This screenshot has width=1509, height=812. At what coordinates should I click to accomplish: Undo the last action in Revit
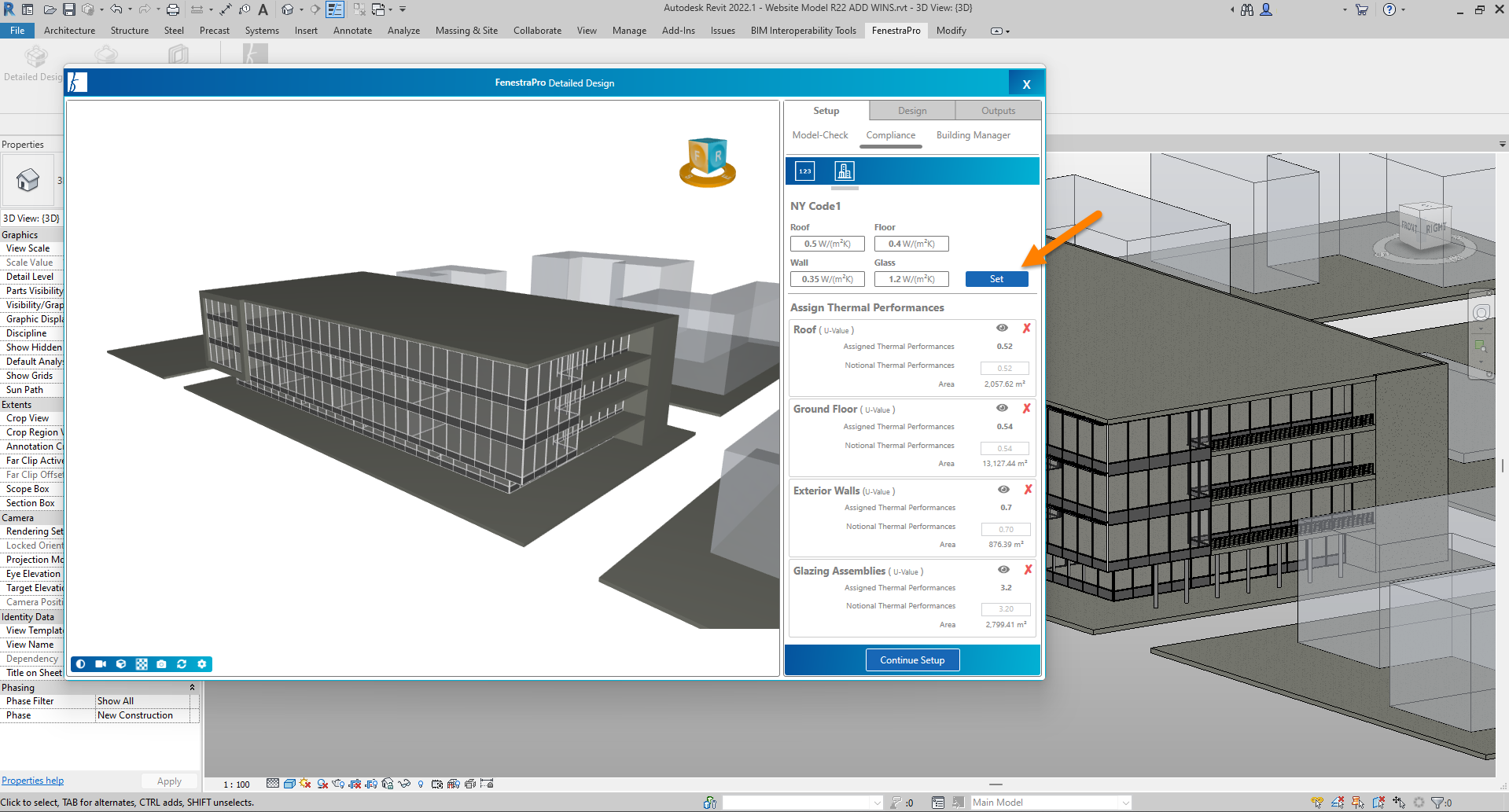116,9
